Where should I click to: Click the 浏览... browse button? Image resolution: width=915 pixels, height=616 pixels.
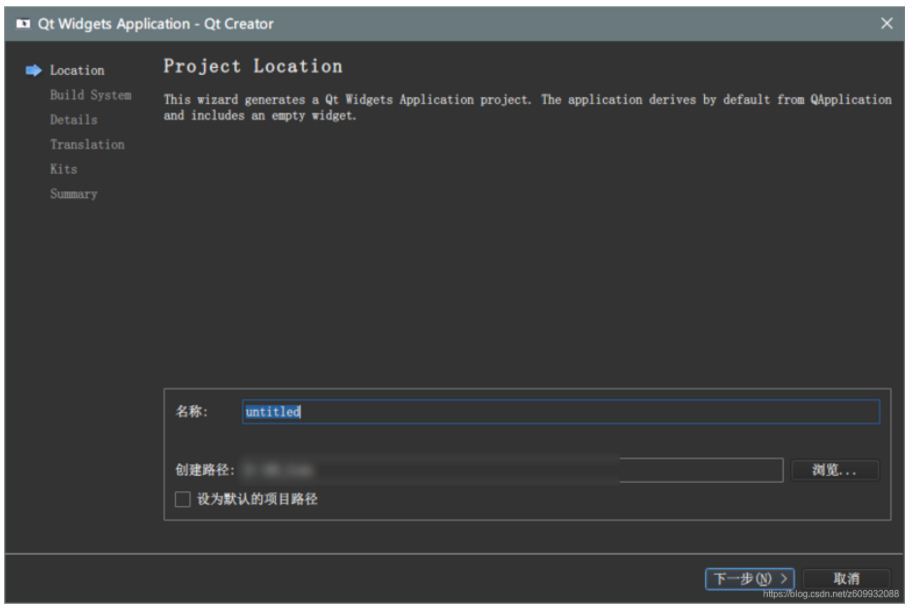835,470
